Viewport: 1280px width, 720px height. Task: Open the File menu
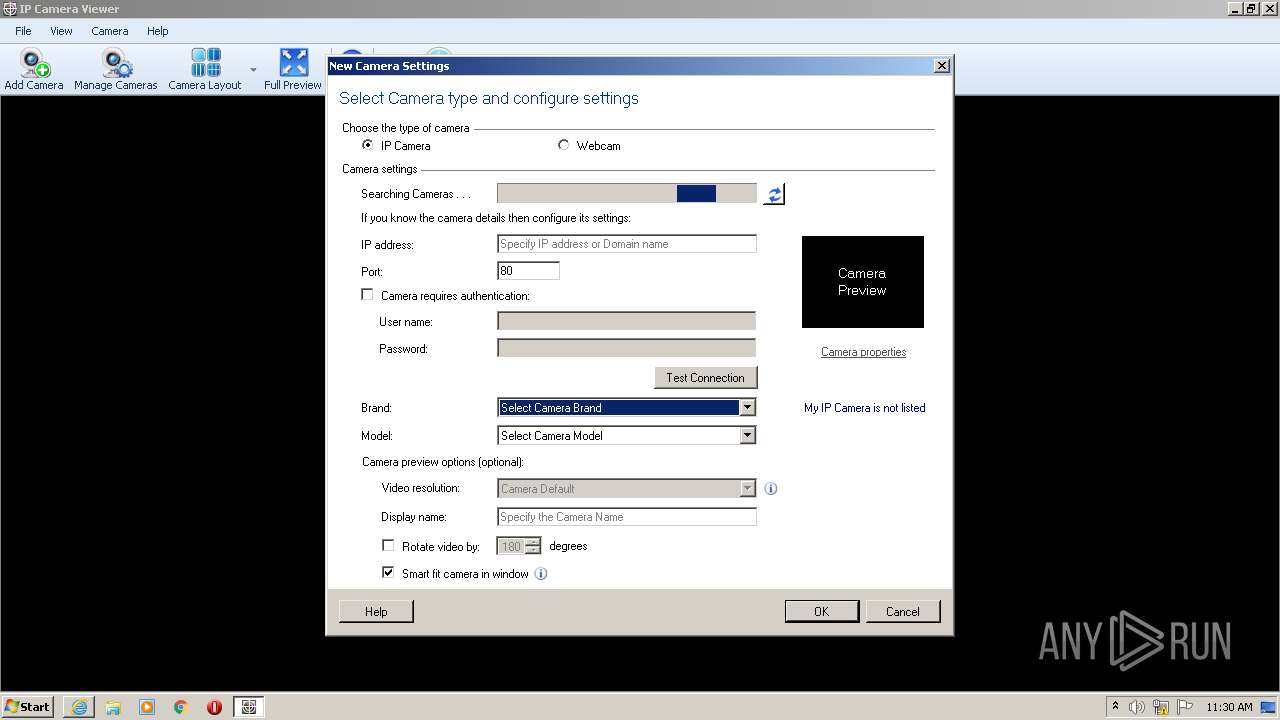pos(23,31)
